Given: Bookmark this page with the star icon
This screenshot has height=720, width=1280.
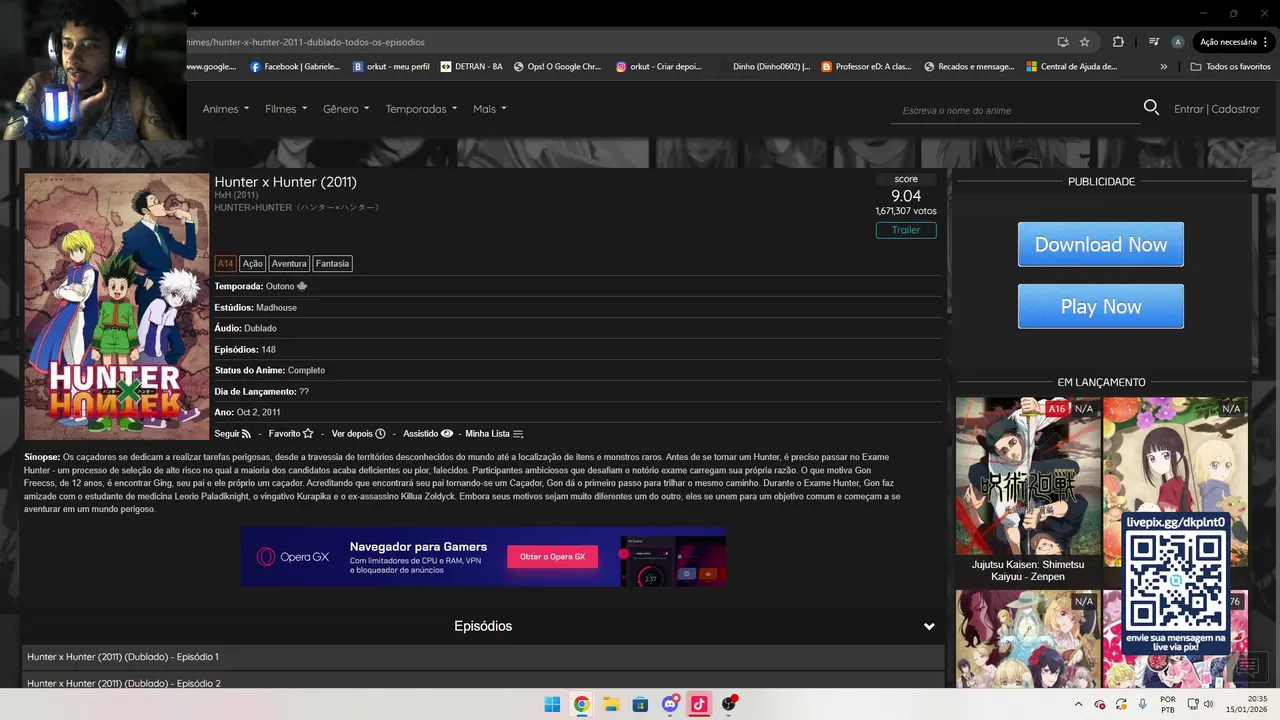Looking at the screenshot, I should pos(1085,42).
